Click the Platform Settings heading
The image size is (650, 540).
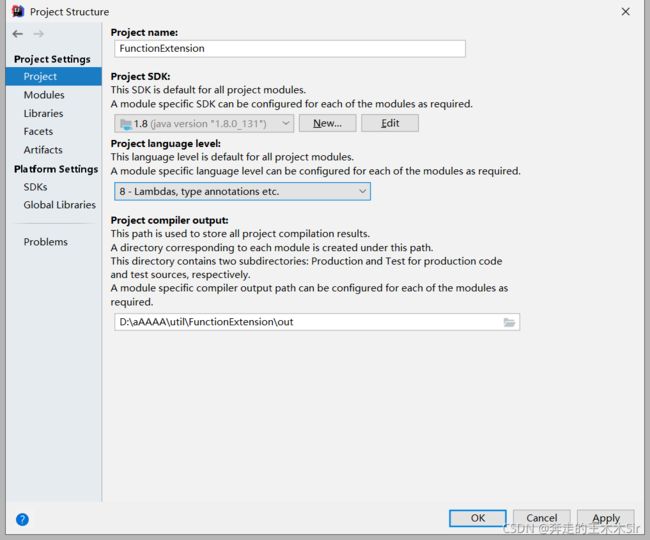tap(56, 169)
